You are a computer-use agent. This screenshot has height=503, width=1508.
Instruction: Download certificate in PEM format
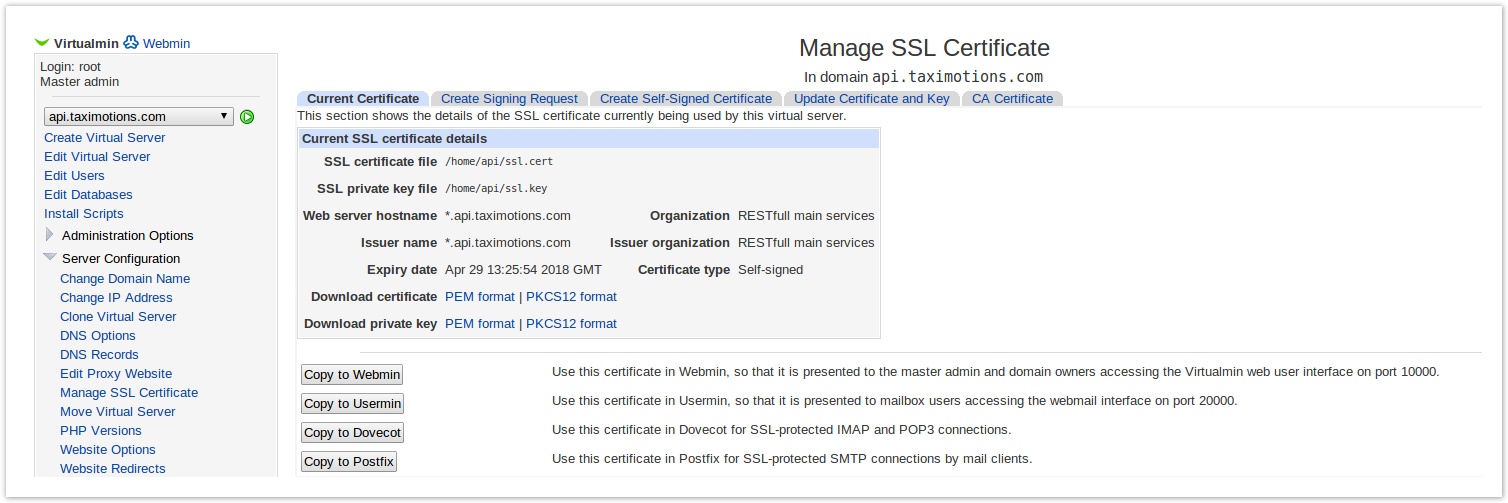pos(479,297)
